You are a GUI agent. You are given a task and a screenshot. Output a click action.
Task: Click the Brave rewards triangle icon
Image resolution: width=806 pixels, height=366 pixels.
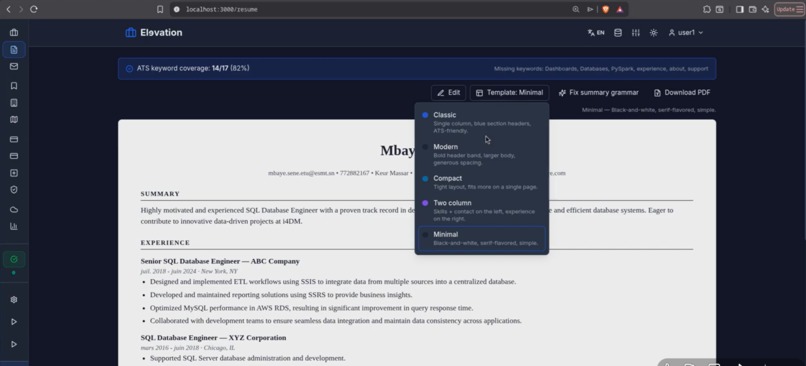(x=619, y=9)
